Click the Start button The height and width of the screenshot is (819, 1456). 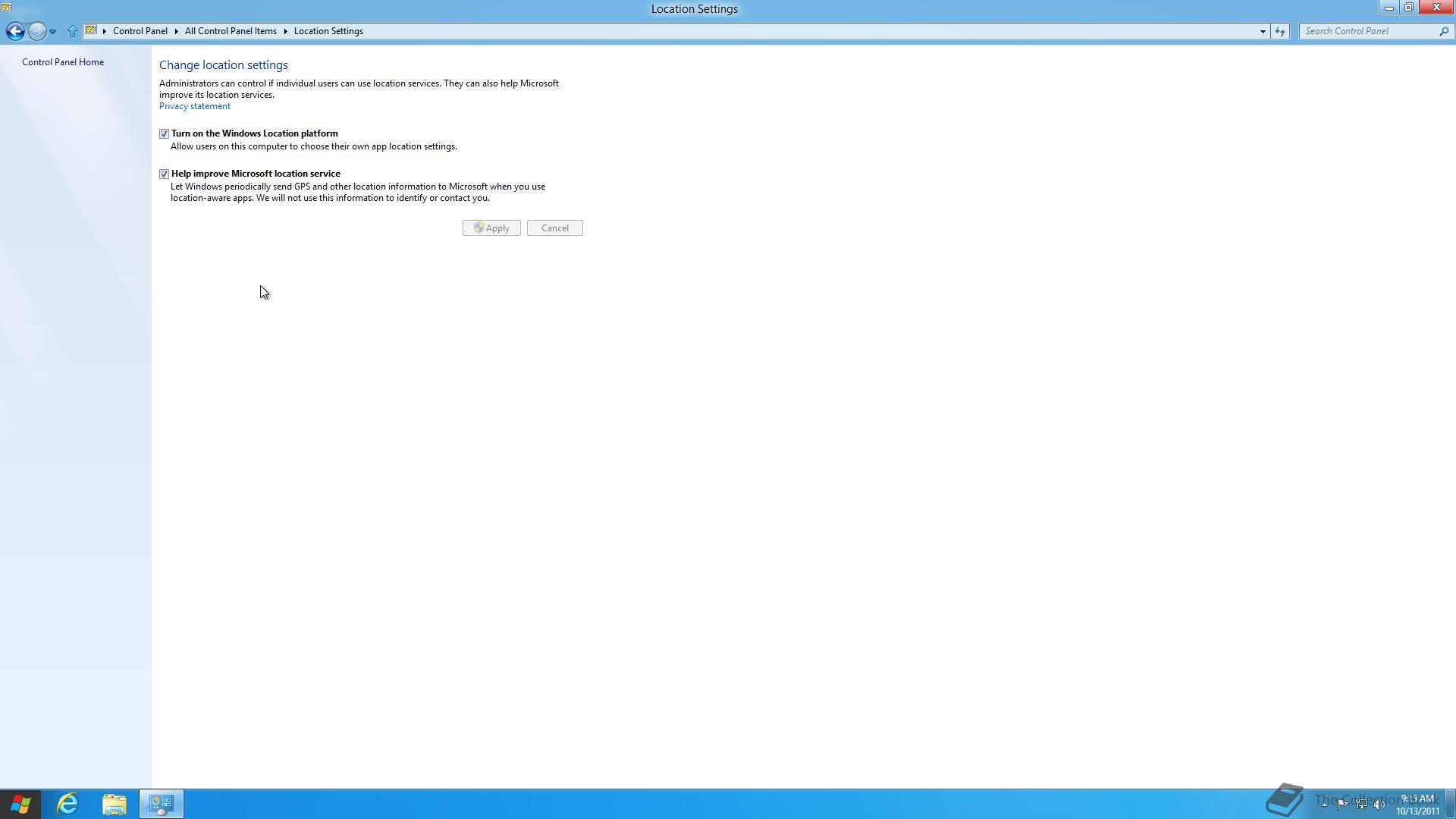coord(20,804)
